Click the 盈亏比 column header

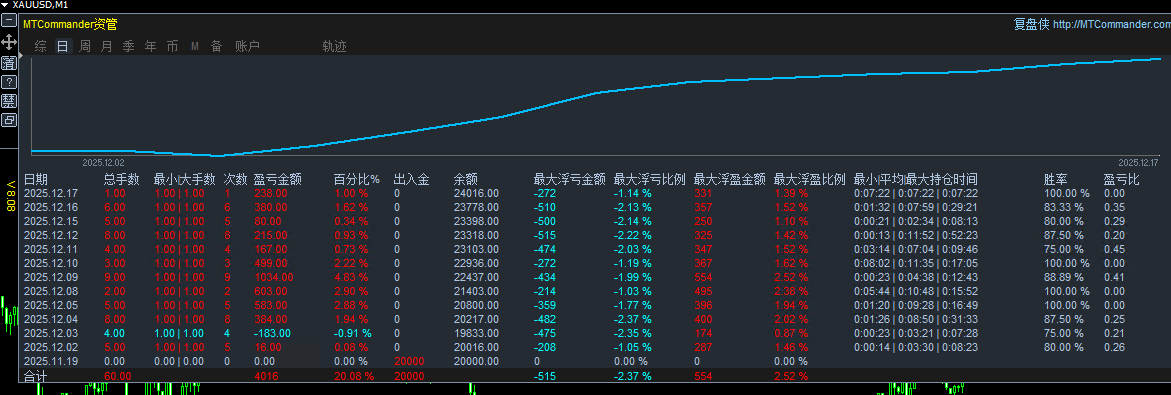point(1122,179)
